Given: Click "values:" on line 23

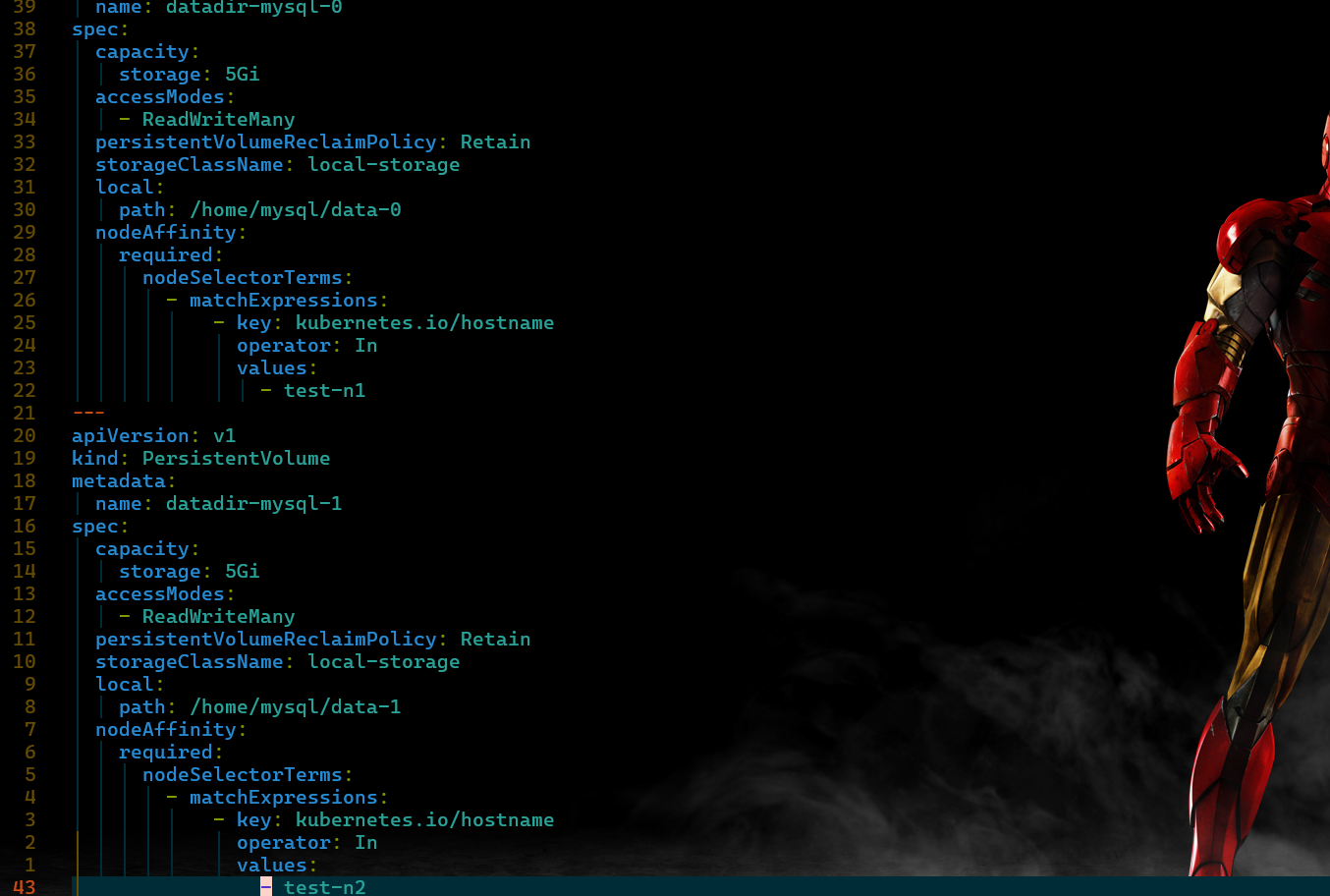Looking at the screenshot, I should tap(277, 367).
